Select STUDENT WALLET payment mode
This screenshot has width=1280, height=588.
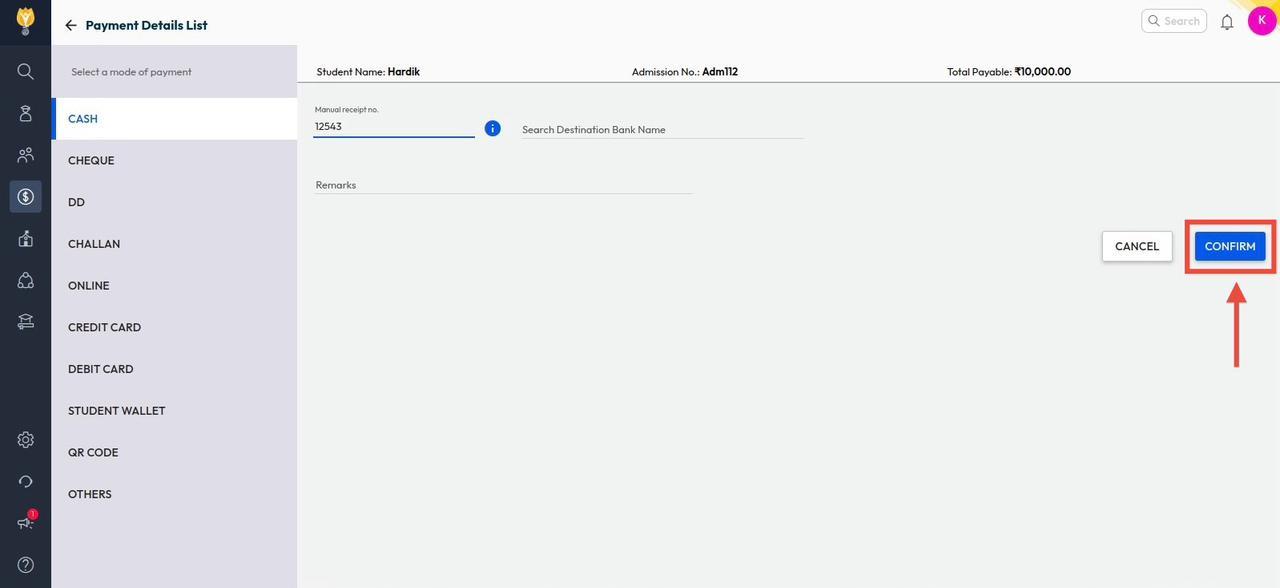[x=116, y=411]
